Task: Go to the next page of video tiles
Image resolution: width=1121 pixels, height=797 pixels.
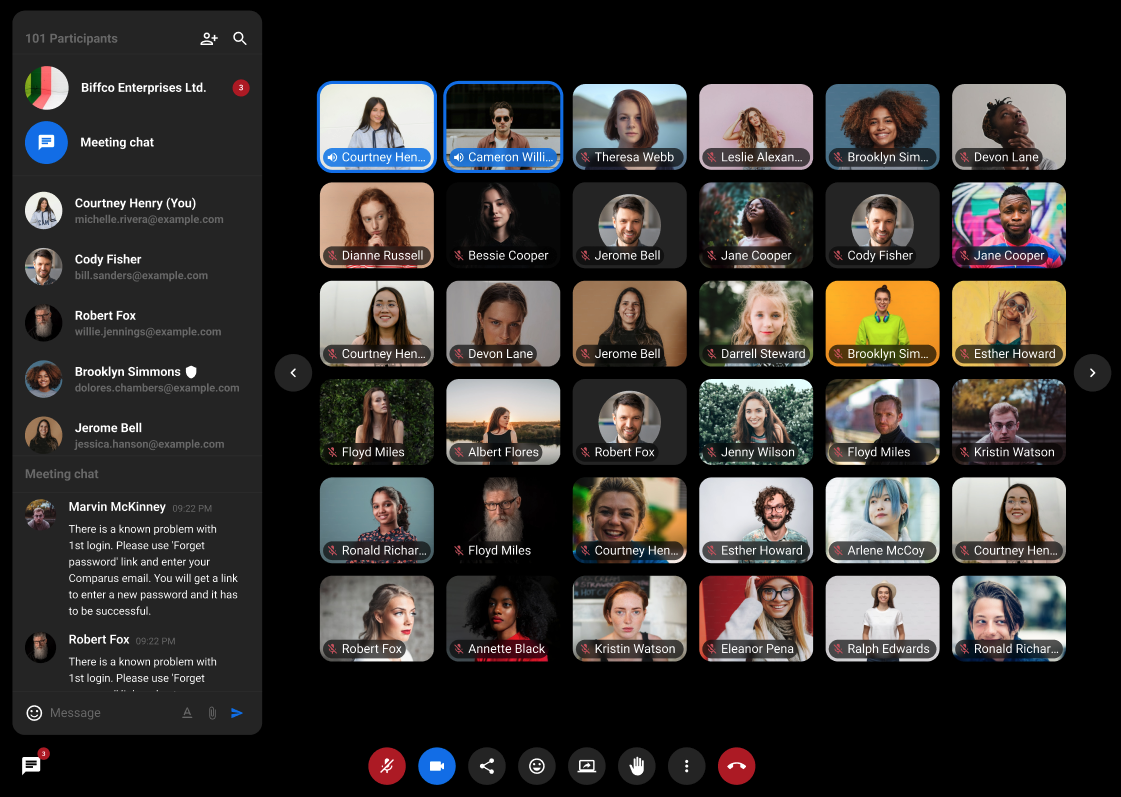Action: 1092,372
